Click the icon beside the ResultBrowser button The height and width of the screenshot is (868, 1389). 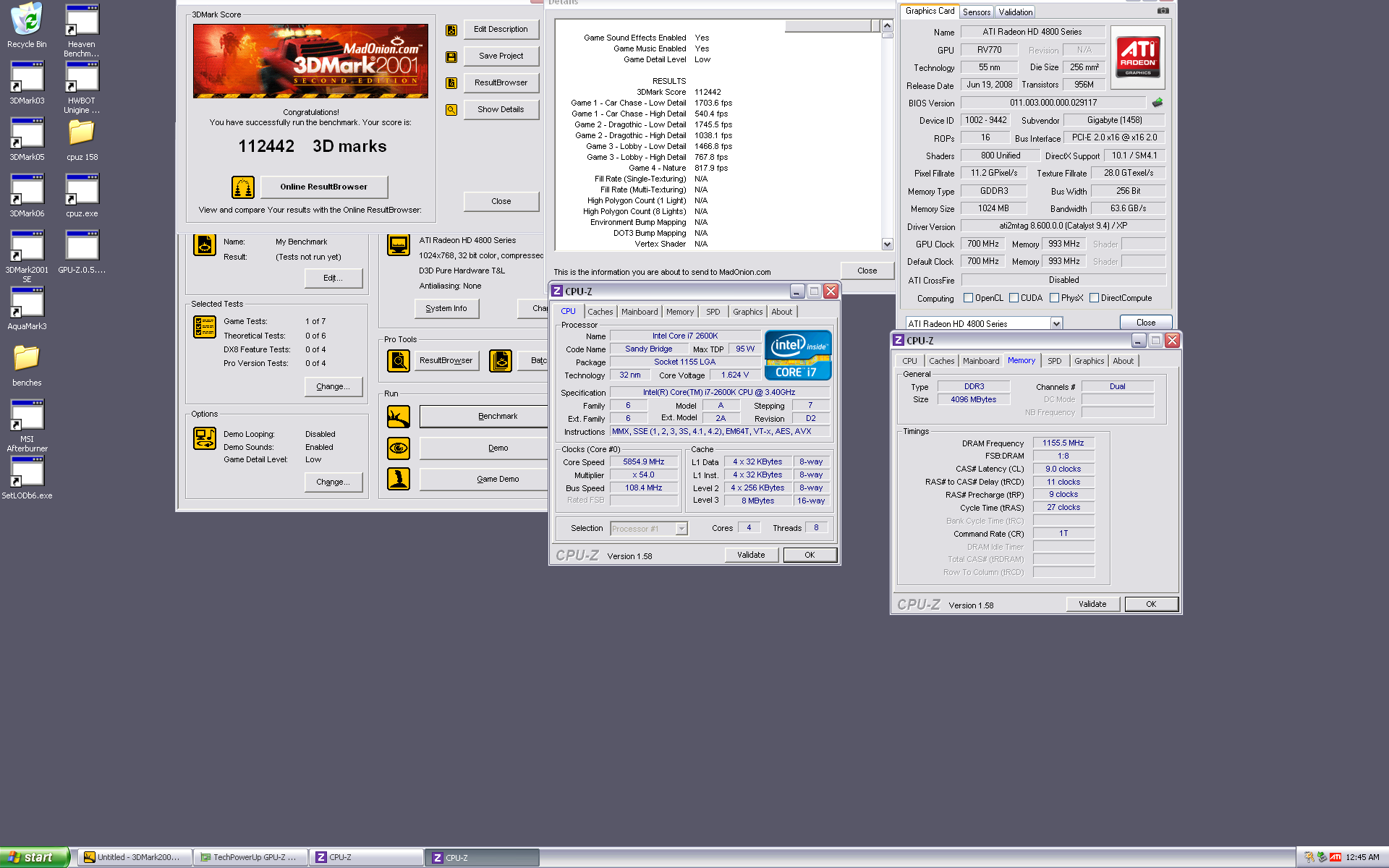451,83
